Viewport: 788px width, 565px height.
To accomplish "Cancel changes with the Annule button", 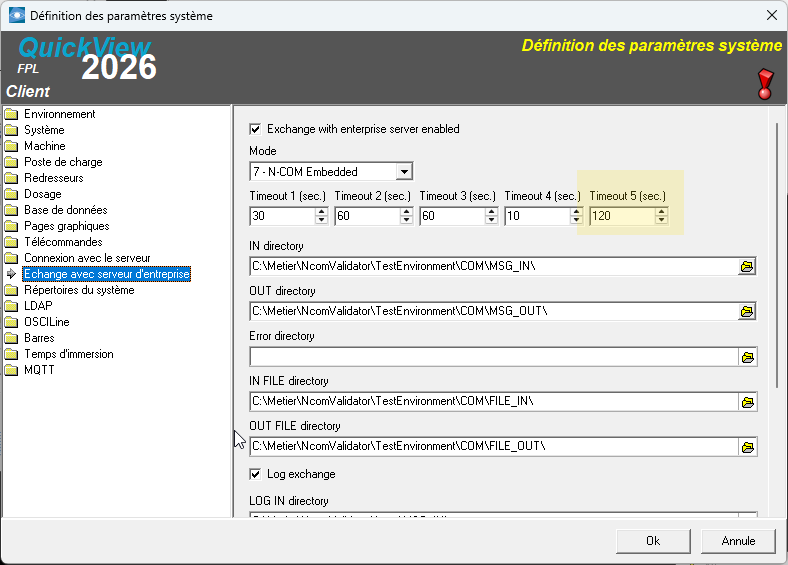I will (738, 541).
